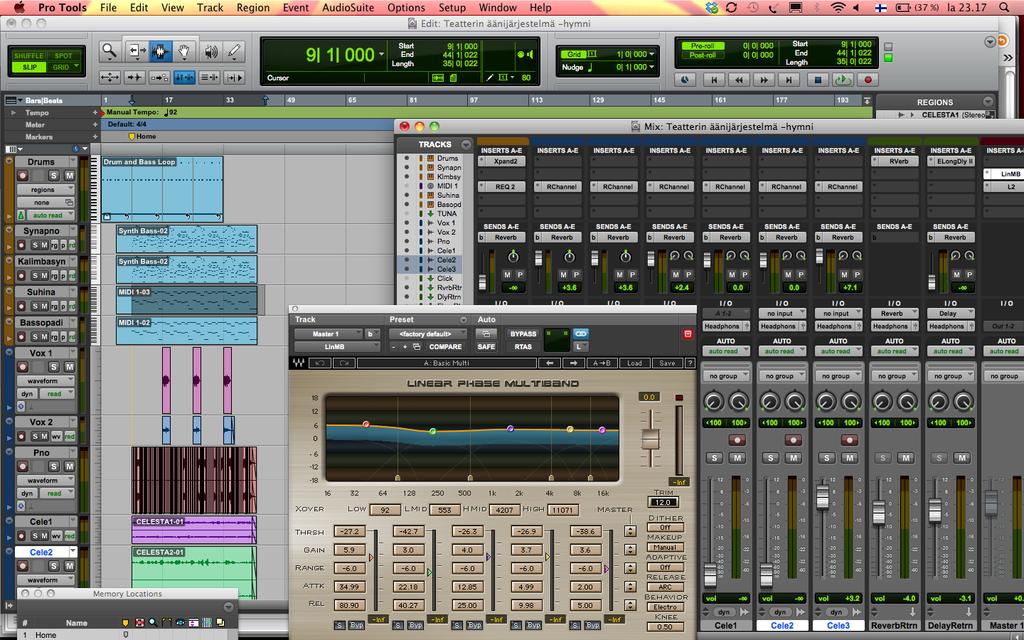Screen dimensions: 1024x640
Task: Open the Grid value dropdown
Action: 651,54
